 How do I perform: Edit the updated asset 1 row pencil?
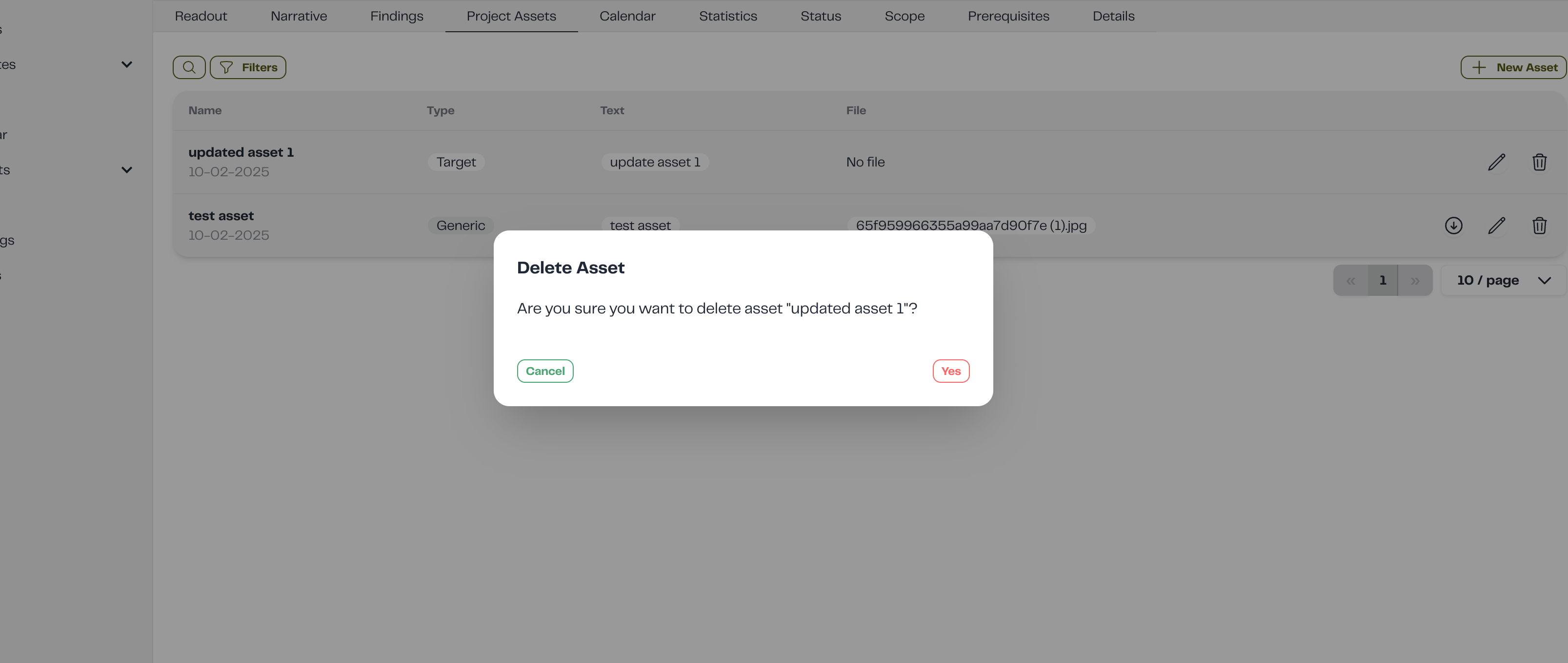coord(1496,162)
